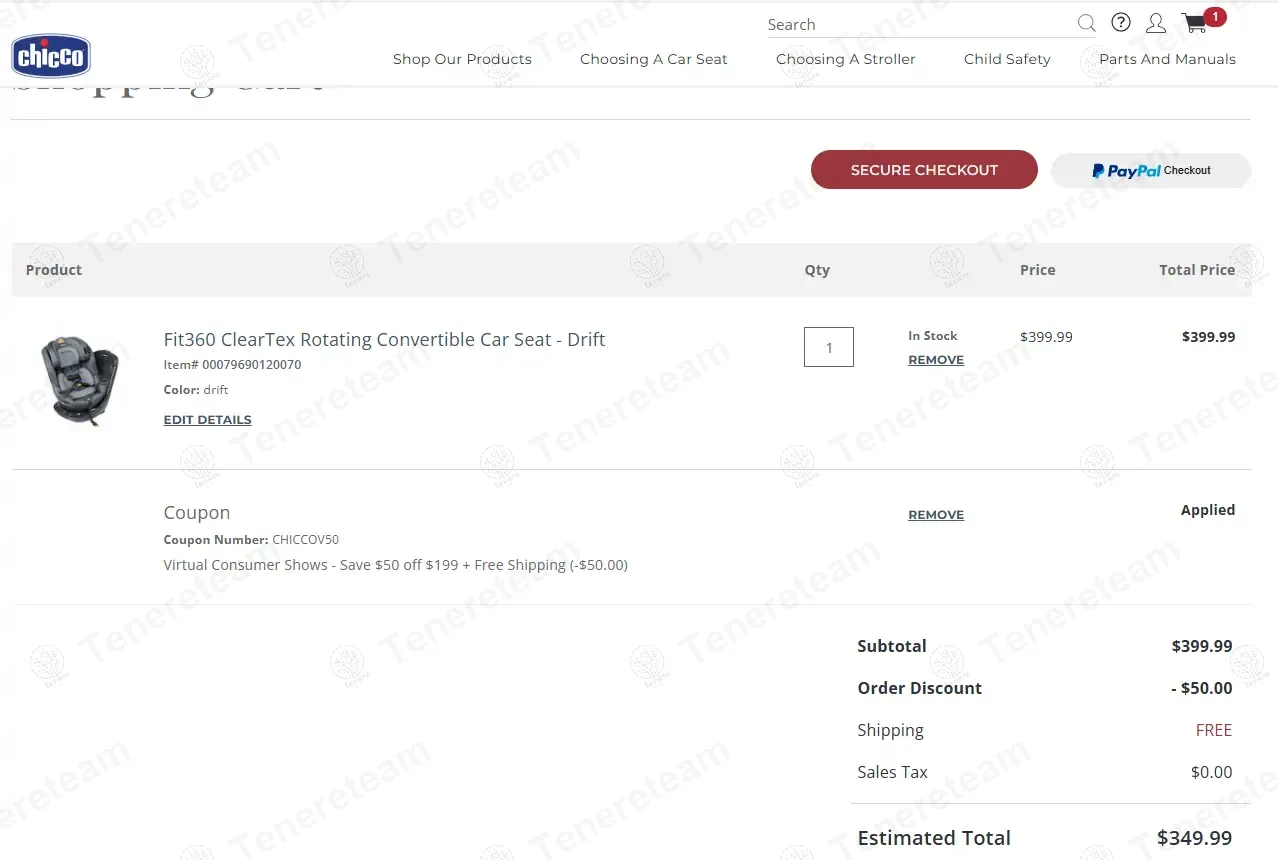
Task: Open the help question mark icon
Action: pos(1121,22)
